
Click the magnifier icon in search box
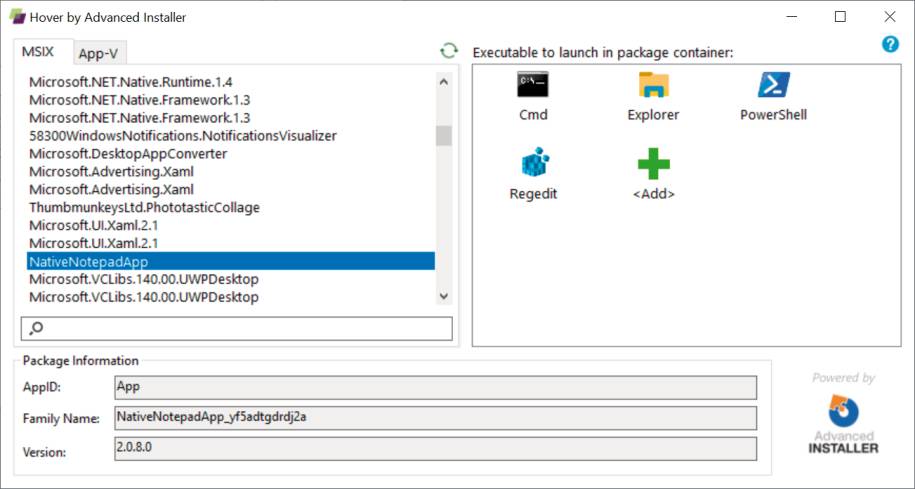click(36, 329)
